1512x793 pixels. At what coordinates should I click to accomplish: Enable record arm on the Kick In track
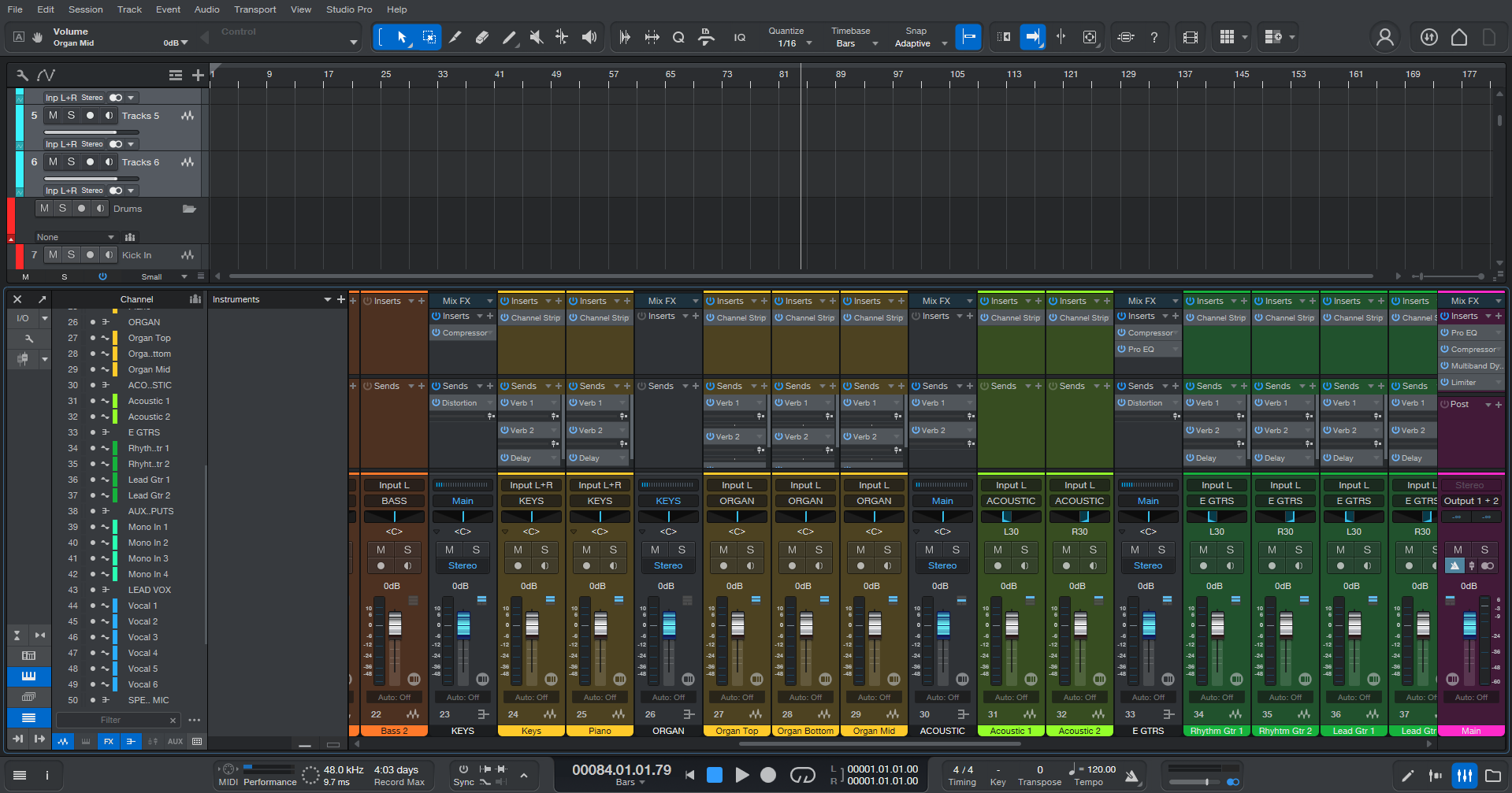tap(90, 254)
